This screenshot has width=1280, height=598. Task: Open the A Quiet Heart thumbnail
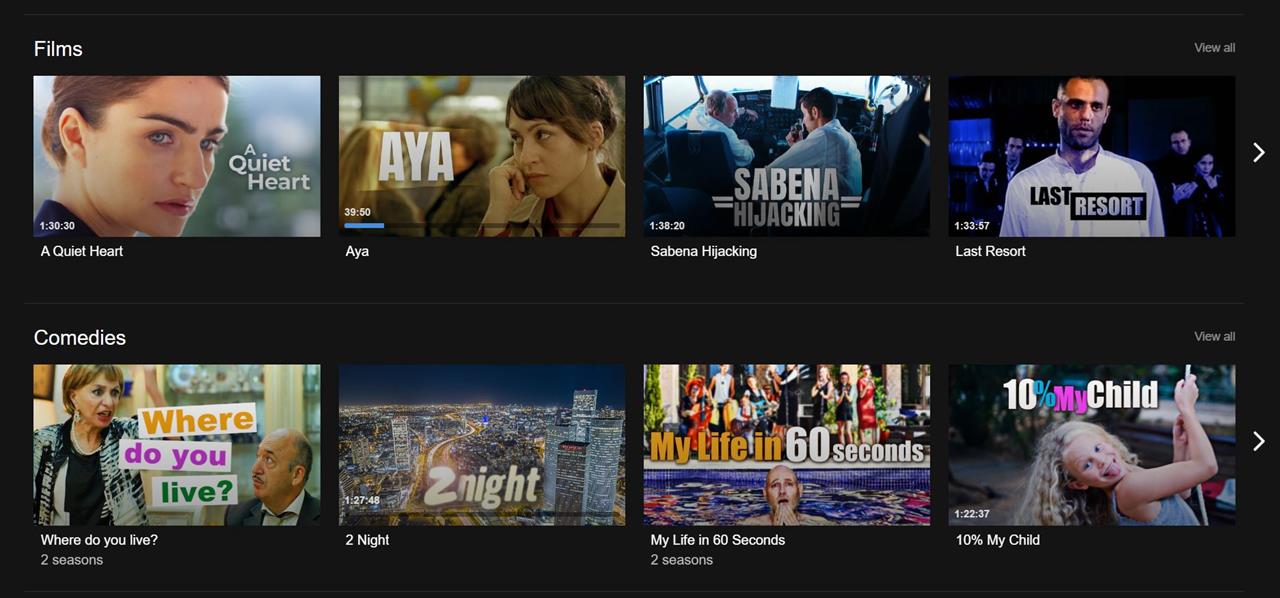[177, 156]
